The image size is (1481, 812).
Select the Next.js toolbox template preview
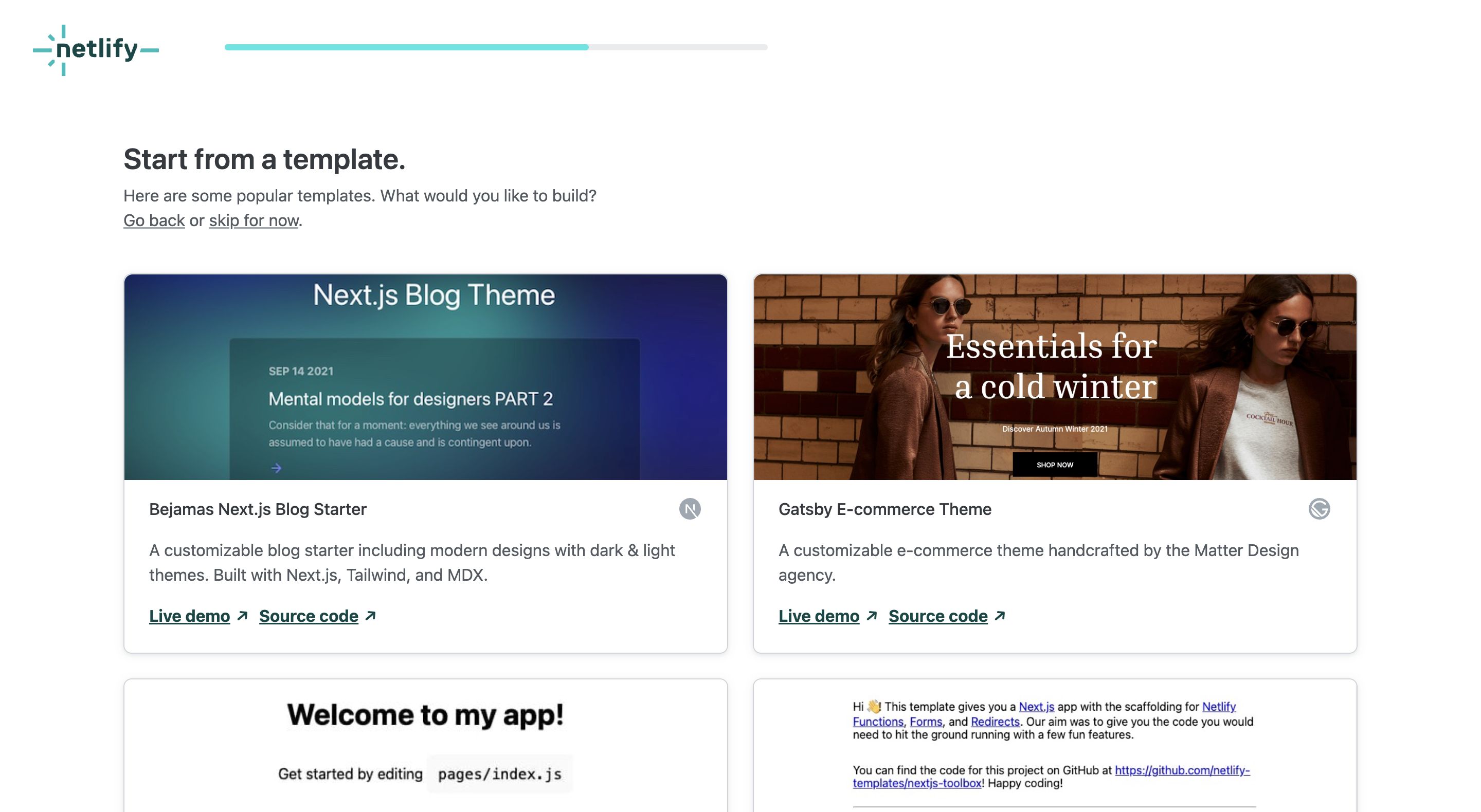point(1055,746)
